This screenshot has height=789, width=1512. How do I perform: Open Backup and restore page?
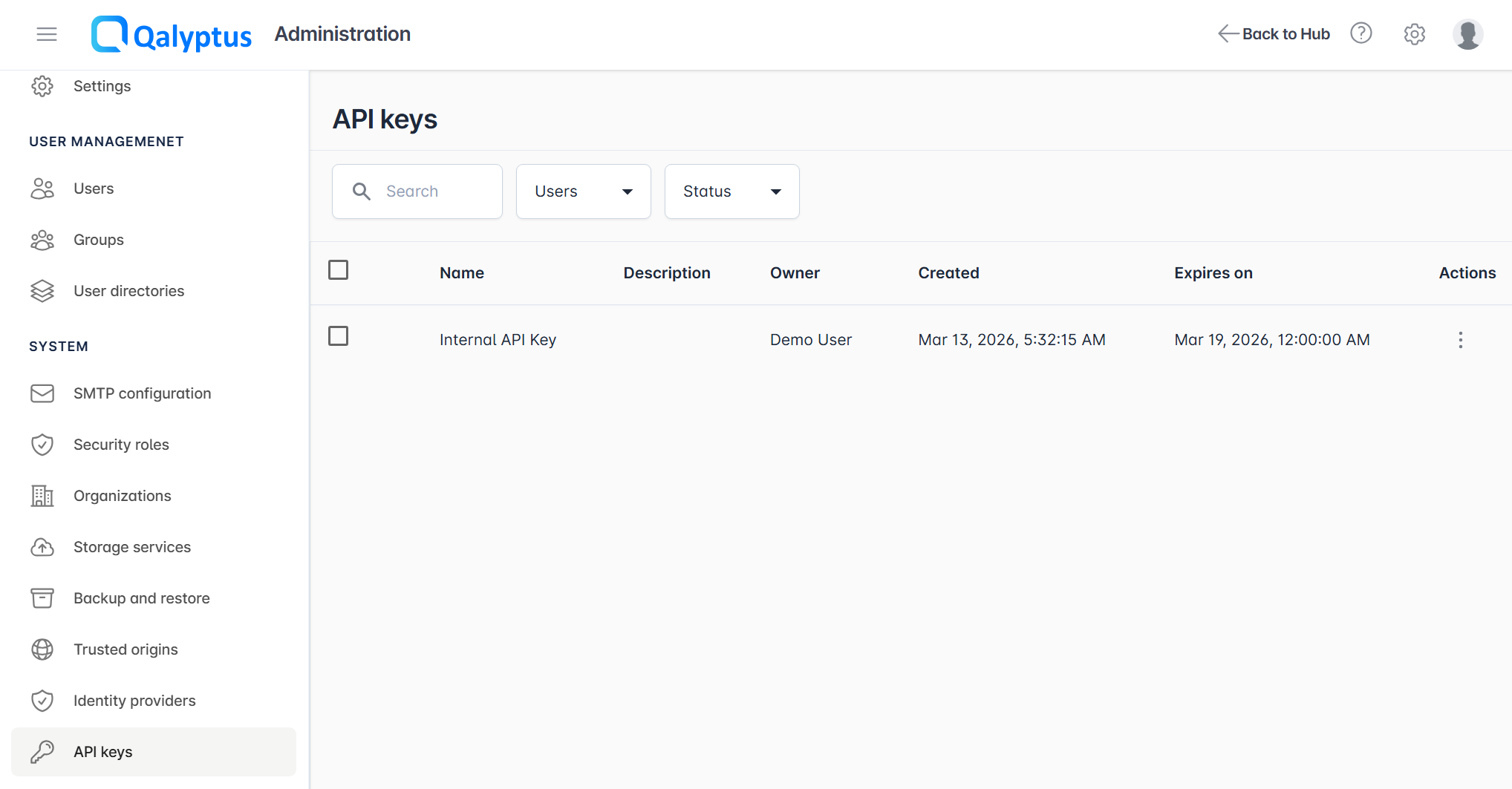click(x=141, y=598)
